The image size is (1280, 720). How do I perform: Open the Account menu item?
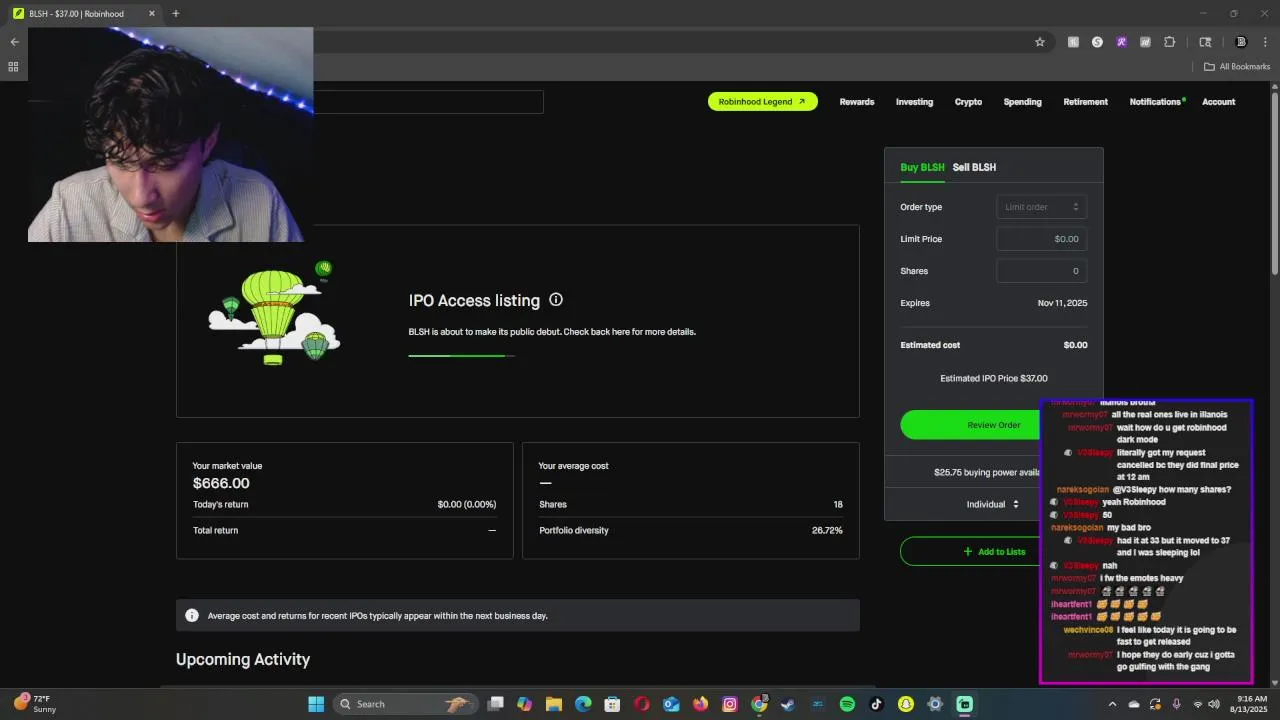click(x=1218, y=102)
